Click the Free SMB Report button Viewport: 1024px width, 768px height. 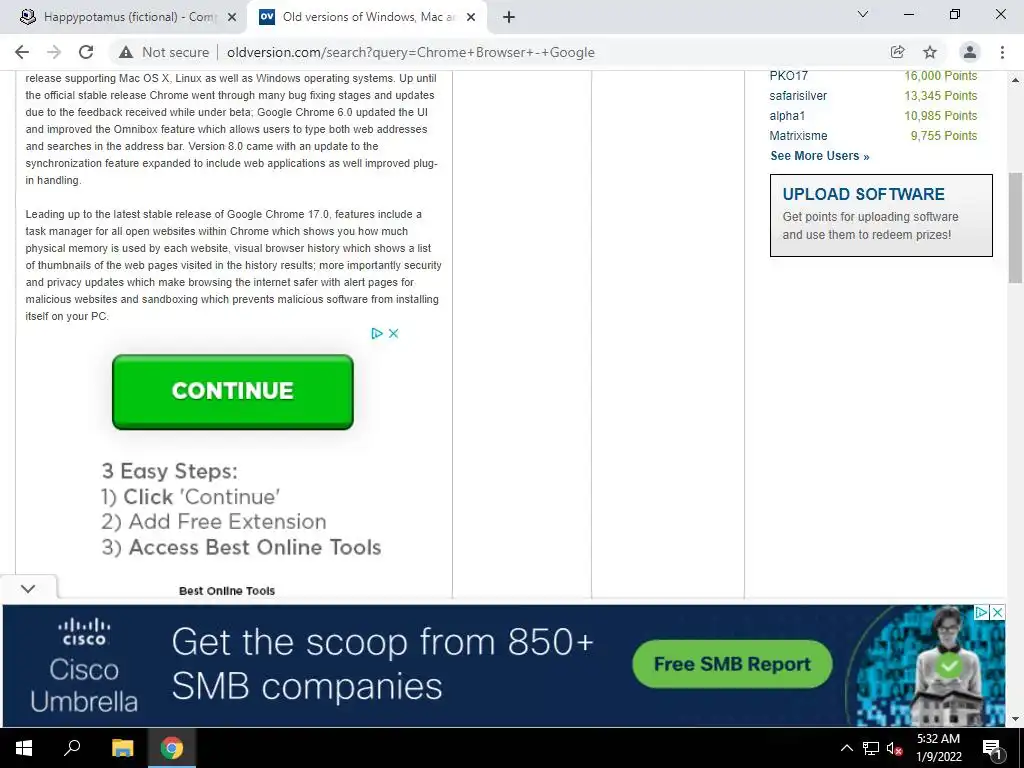pos(732,664)
